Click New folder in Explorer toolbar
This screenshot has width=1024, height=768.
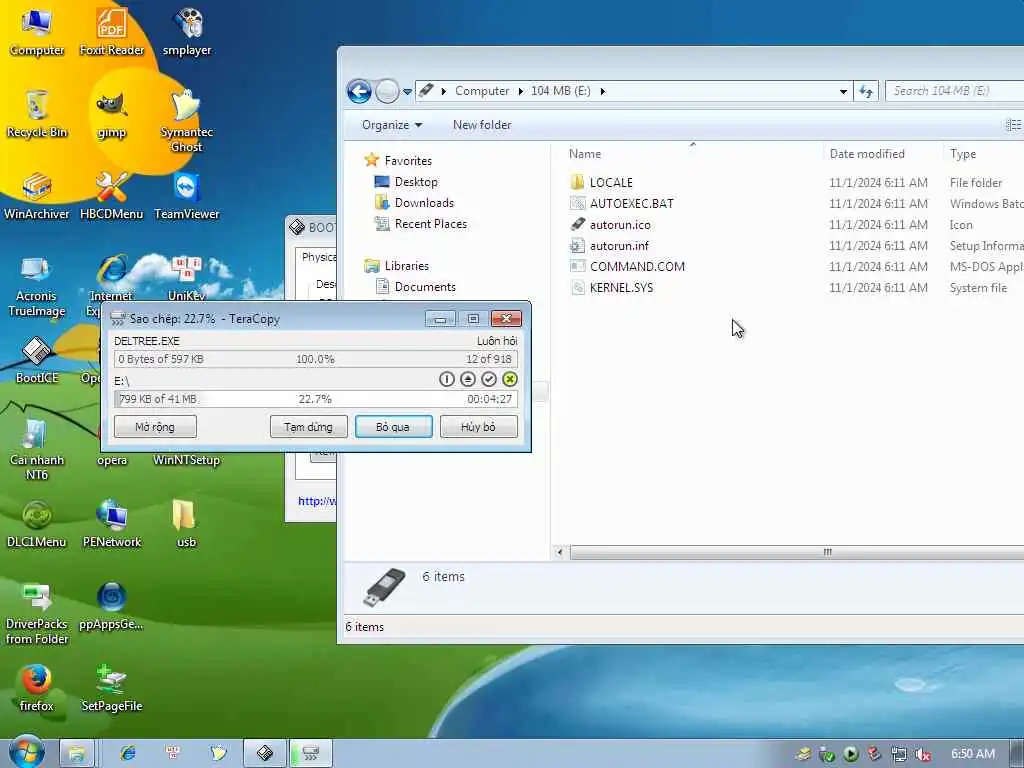click(x=482, y=125)
